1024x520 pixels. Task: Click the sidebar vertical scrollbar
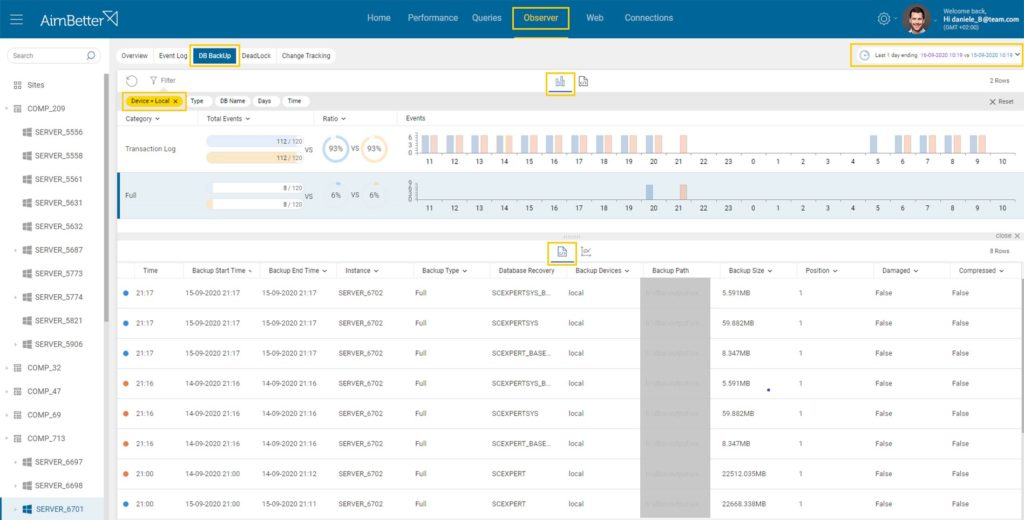click(x=106, y=196)
